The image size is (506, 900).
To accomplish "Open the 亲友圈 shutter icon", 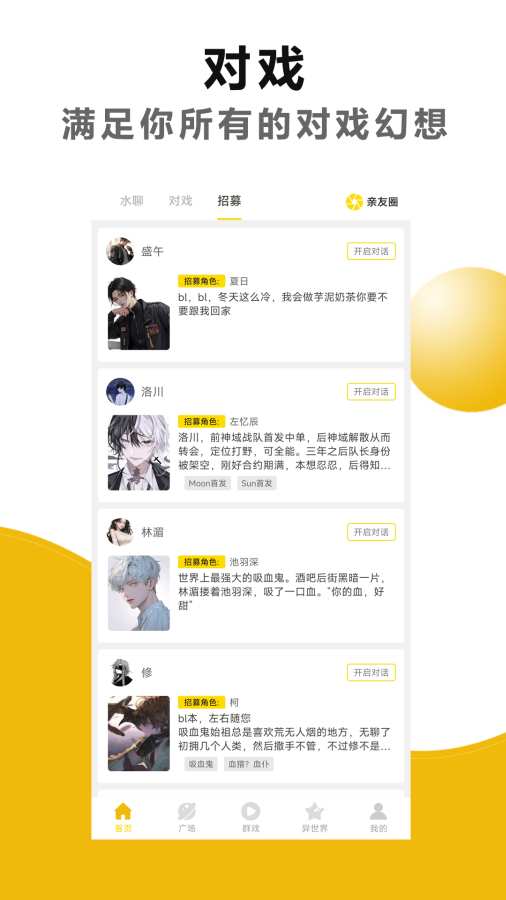I will point(354,201).
